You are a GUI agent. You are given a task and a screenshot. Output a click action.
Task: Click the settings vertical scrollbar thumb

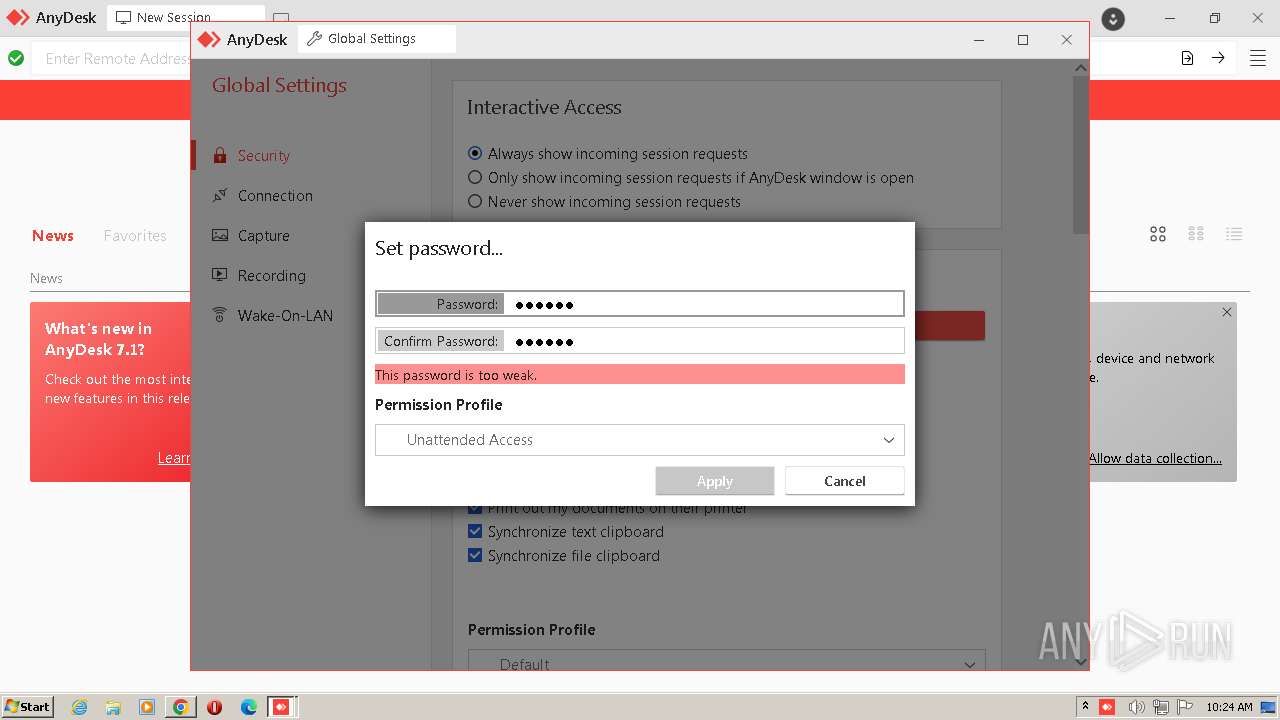[1080, 155]
